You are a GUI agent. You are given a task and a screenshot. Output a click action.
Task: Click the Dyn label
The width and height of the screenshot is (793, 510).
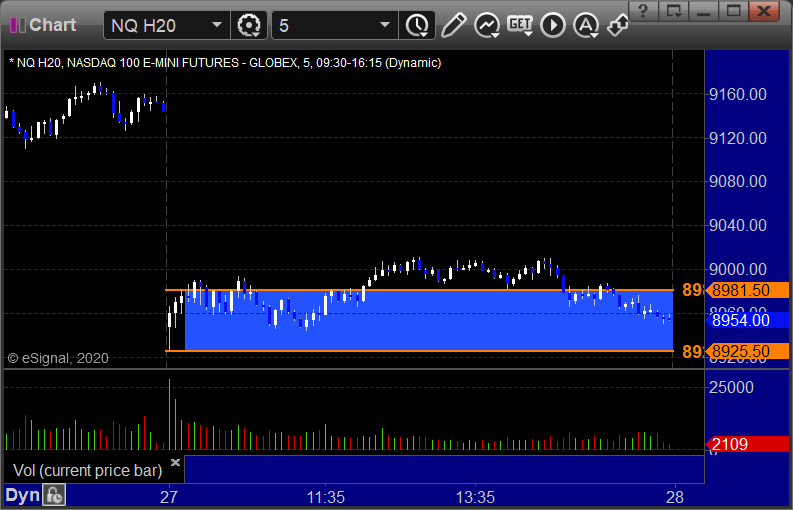23,495
